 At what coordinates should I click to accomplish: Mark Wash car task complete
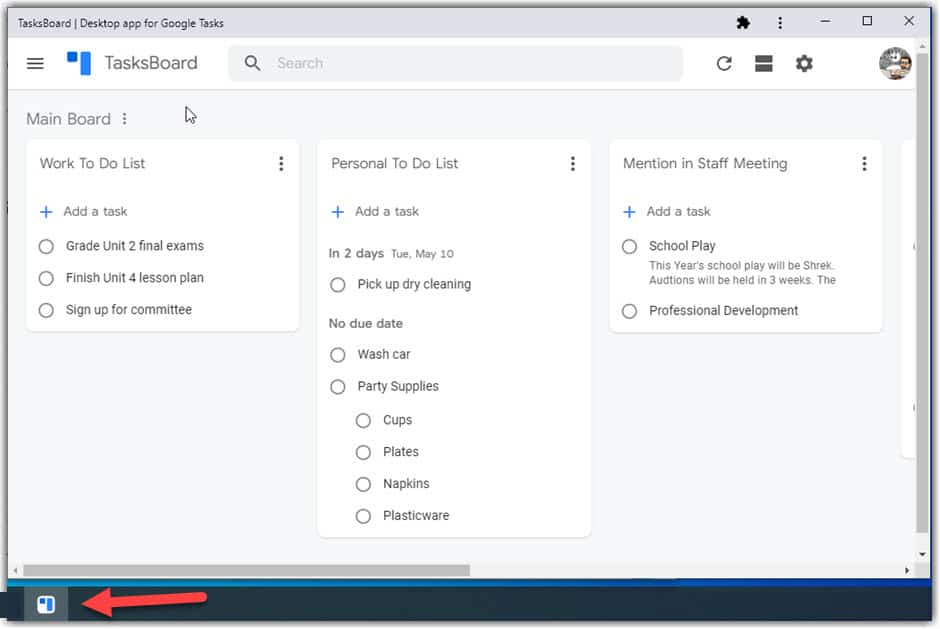(338, 355)
